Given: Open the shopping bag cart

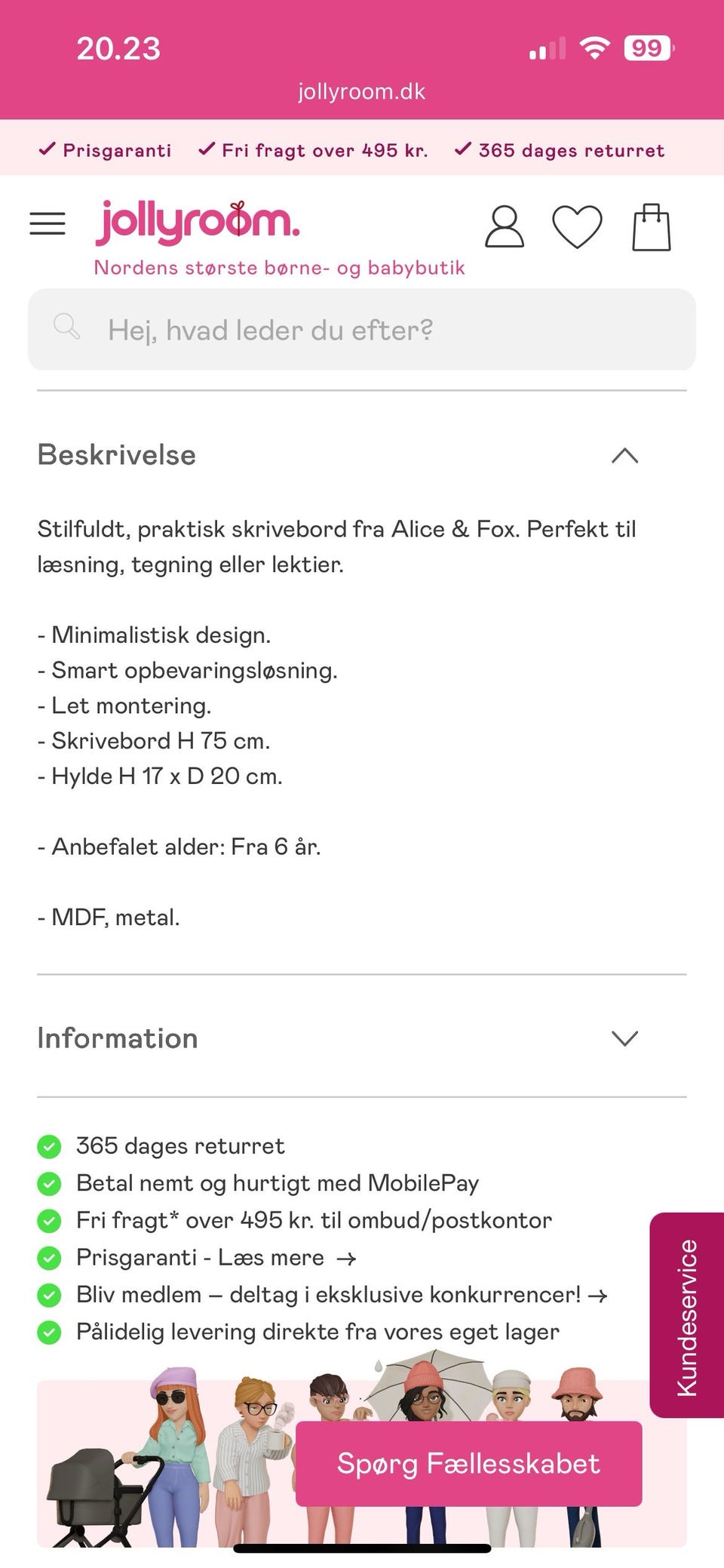Looking at the screenshot, I should coord(651,226).
